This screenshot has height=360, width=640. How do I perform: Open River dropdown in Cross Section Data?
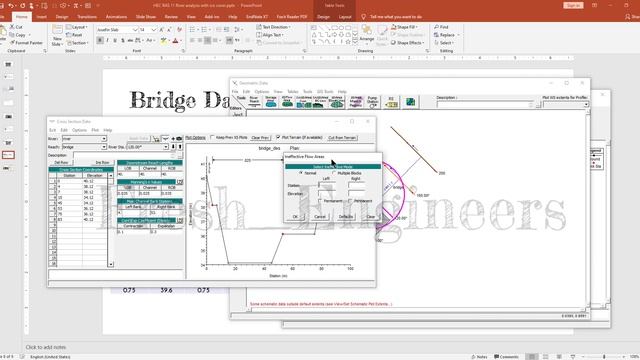pyautogui.click(x=104, y=139)
